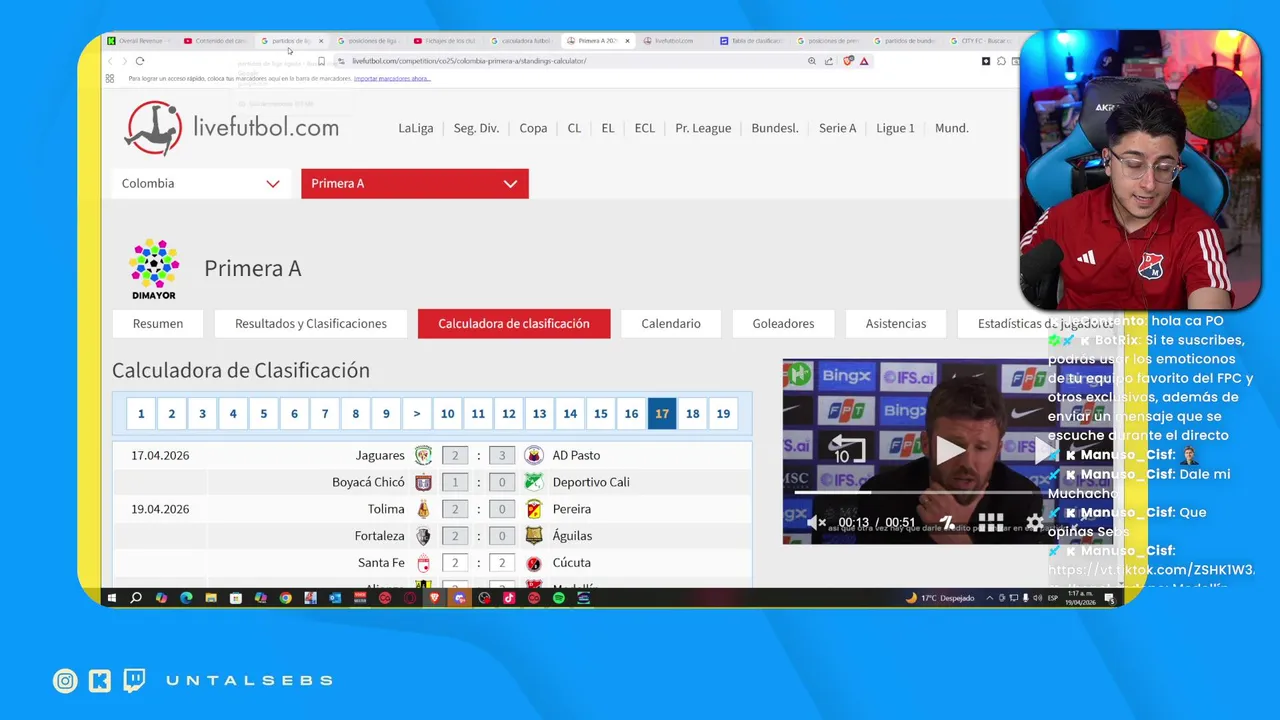Click the Boyacá Chicó team crest
Viewport: 1280px width, 720px height.
click(x=423, y=482)
